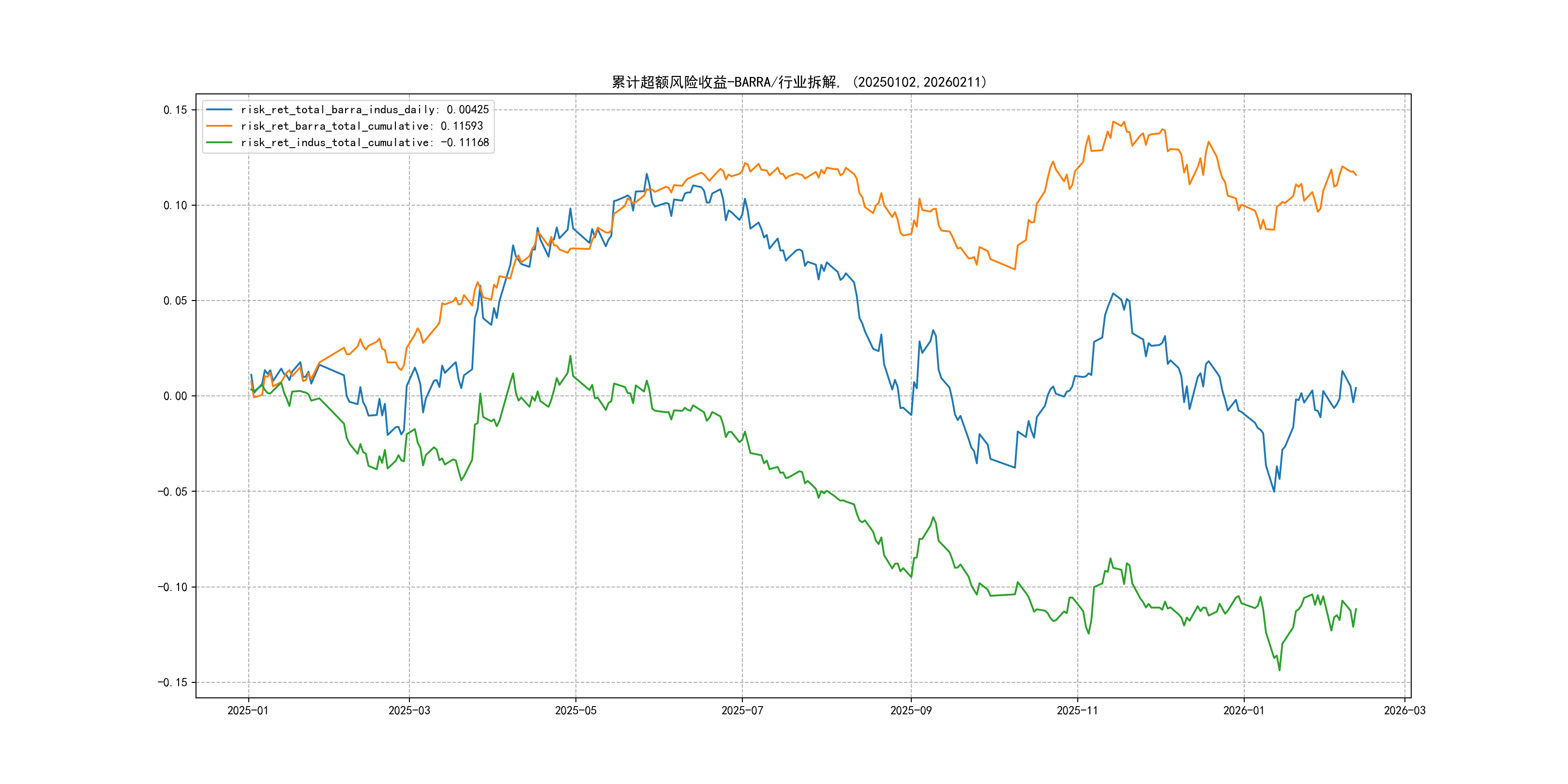This screenshot has height=784, width=1568.
Task: Click the 0.15 y-axis tick label
Action: pos(175,110)
